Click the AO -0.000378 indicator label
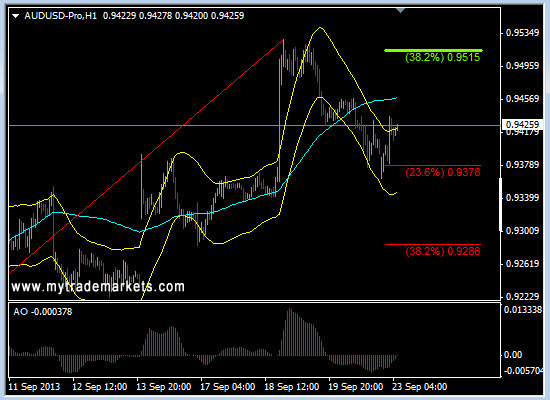This screenshot has width=550, height=400. pos(42,312)
